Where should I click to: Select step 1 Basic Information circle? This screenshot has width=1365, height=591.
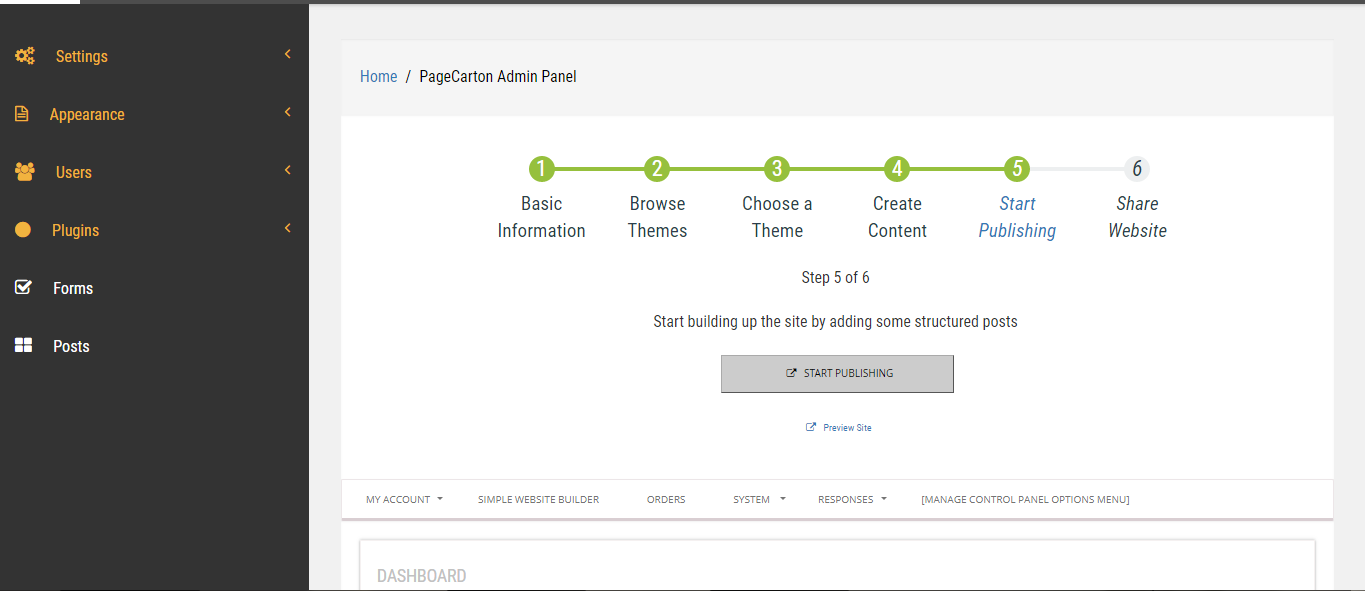[541, 169]
